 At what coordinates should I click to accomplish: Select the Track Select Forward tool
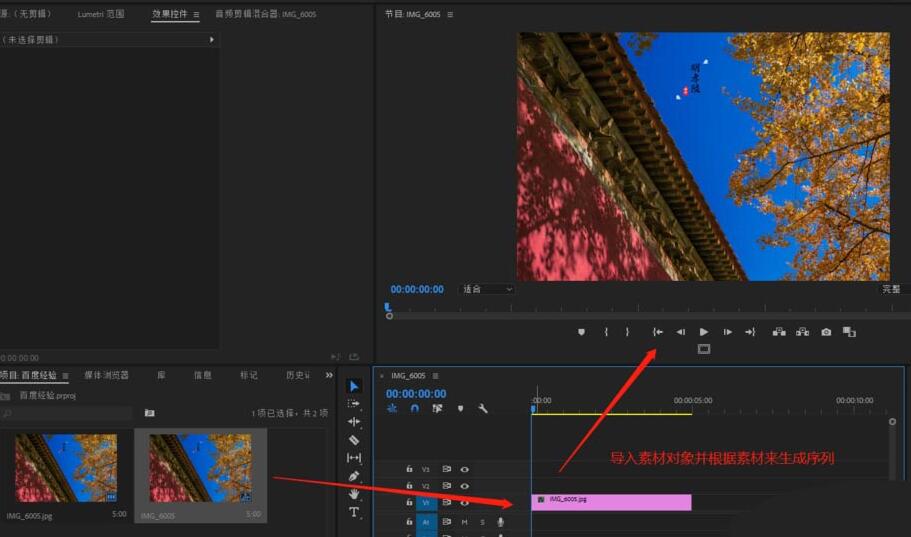click(354, 404)
